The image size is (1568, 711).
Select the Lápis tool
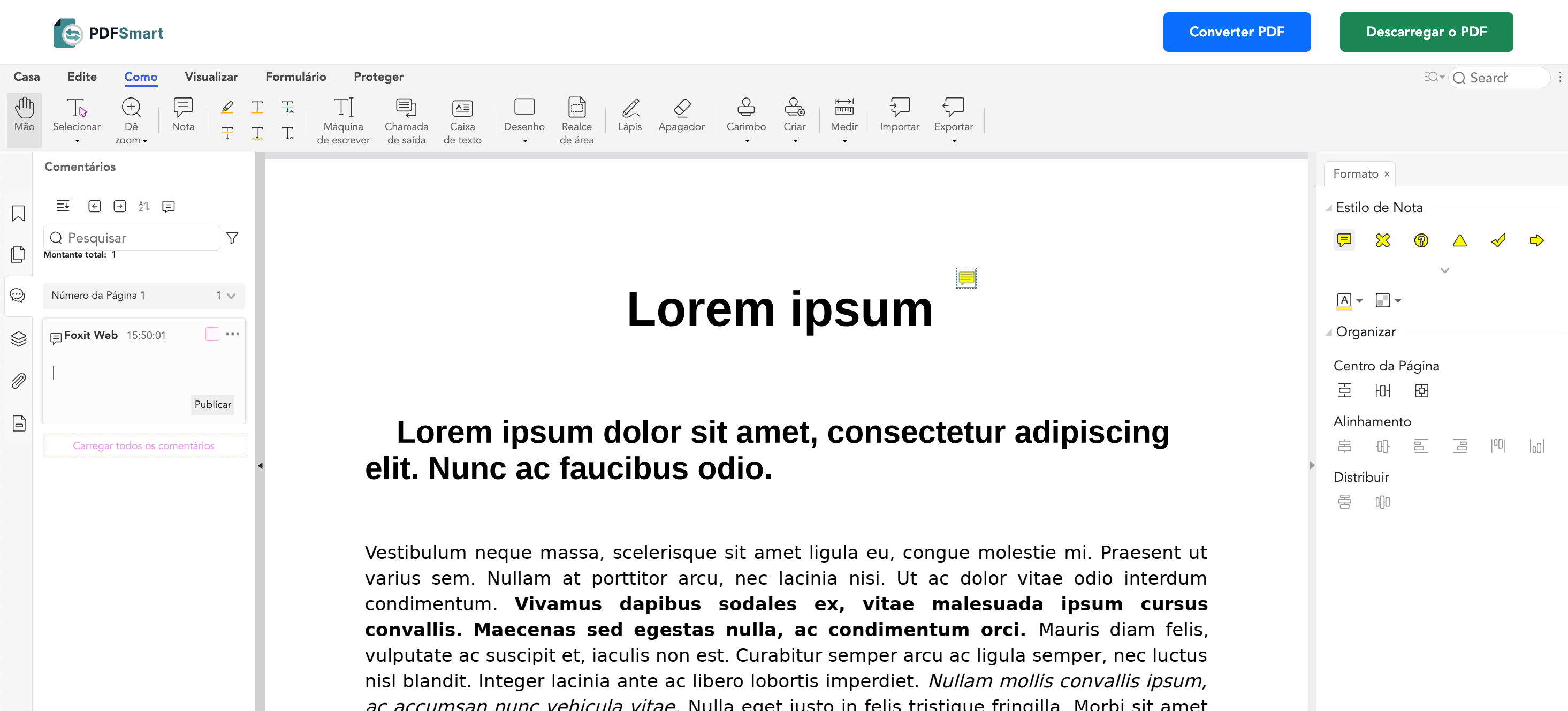pyautogui.click(x=630, y=116)
